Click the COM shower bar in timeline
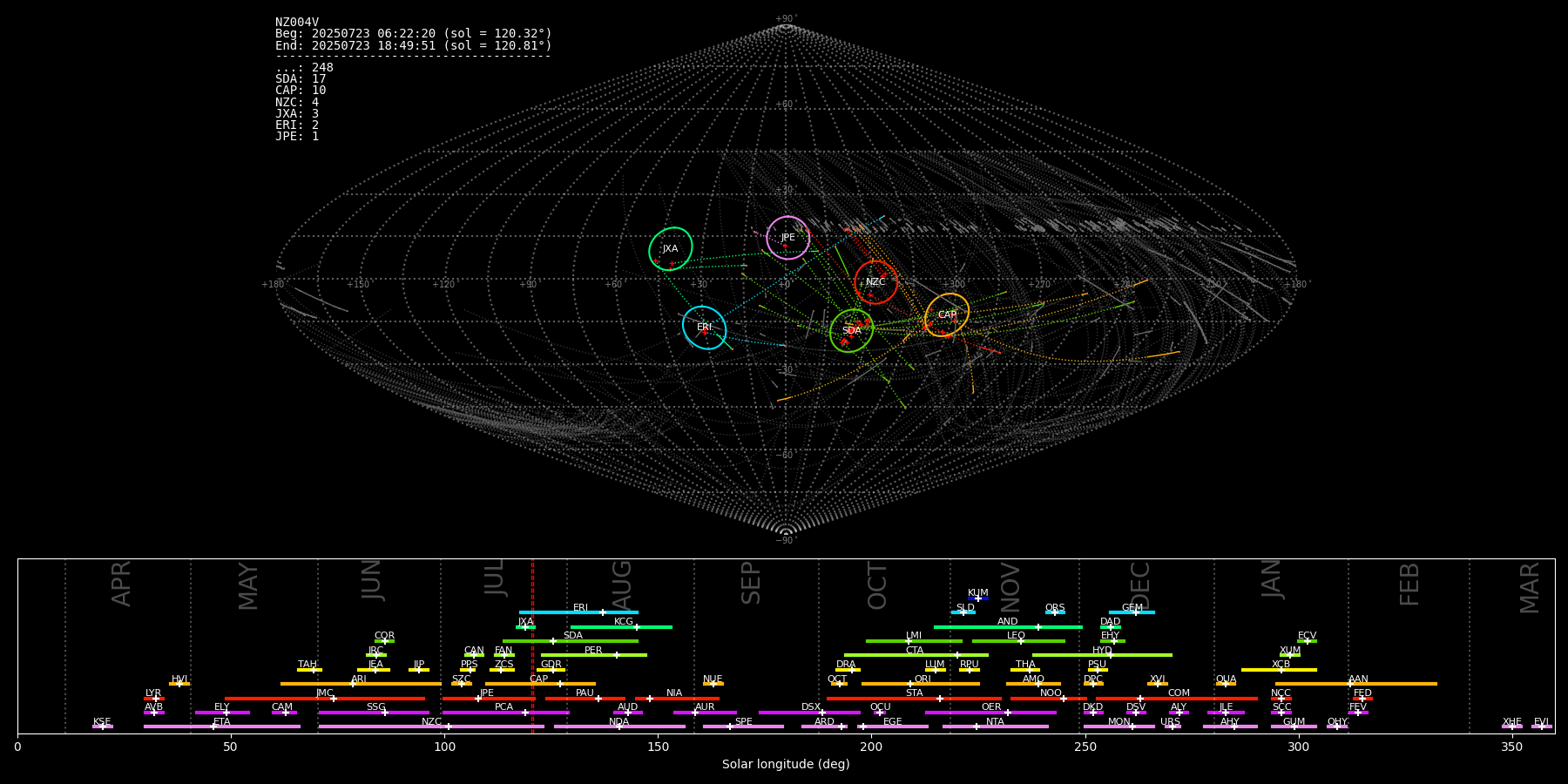 [1177, 699]
